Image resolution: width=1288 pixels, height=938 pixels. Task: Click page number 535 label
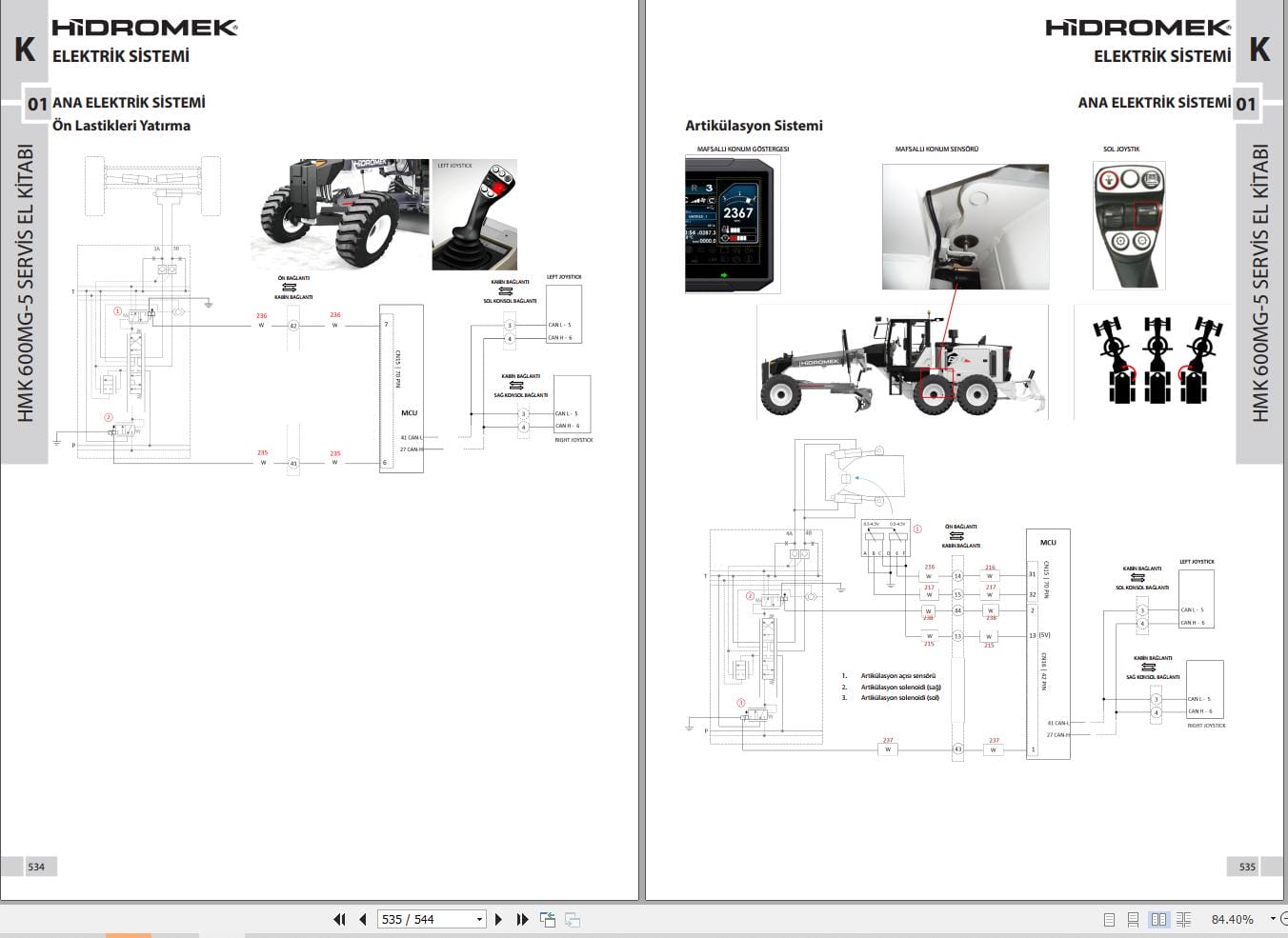pyautogui.click(x=1247, y=867)
